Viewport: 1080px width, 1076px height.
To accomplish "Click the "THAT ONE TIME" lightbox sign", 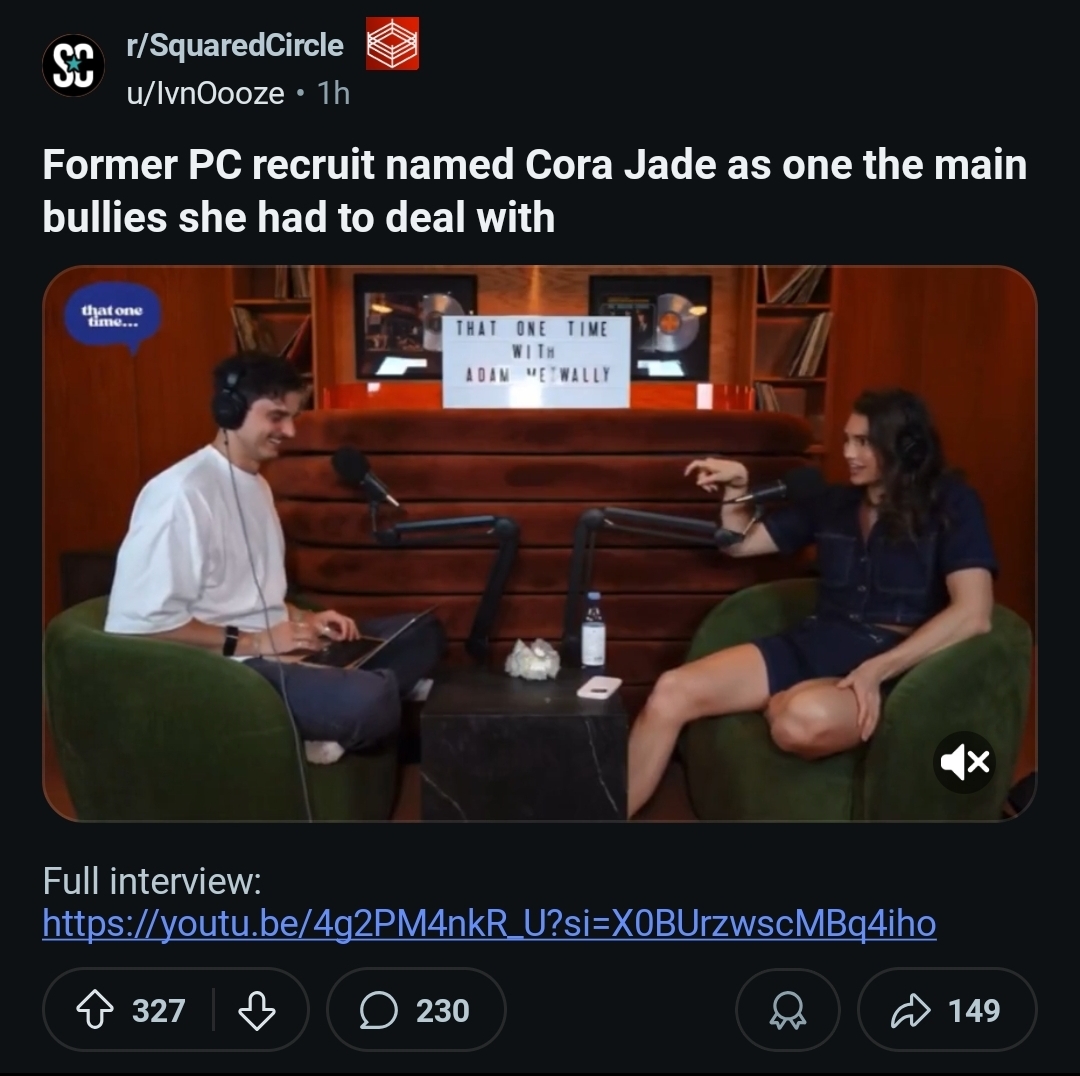I will (536, 362).
